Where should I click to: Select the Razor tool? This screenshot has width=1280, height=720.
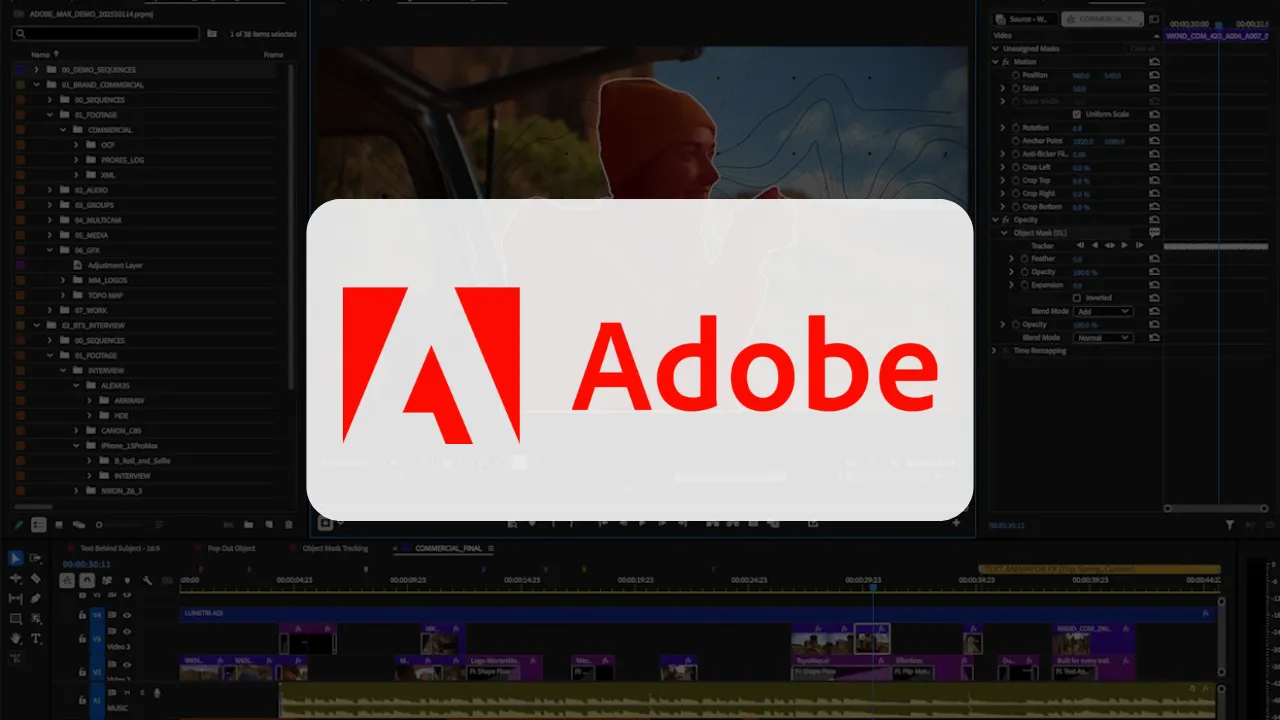36,578
